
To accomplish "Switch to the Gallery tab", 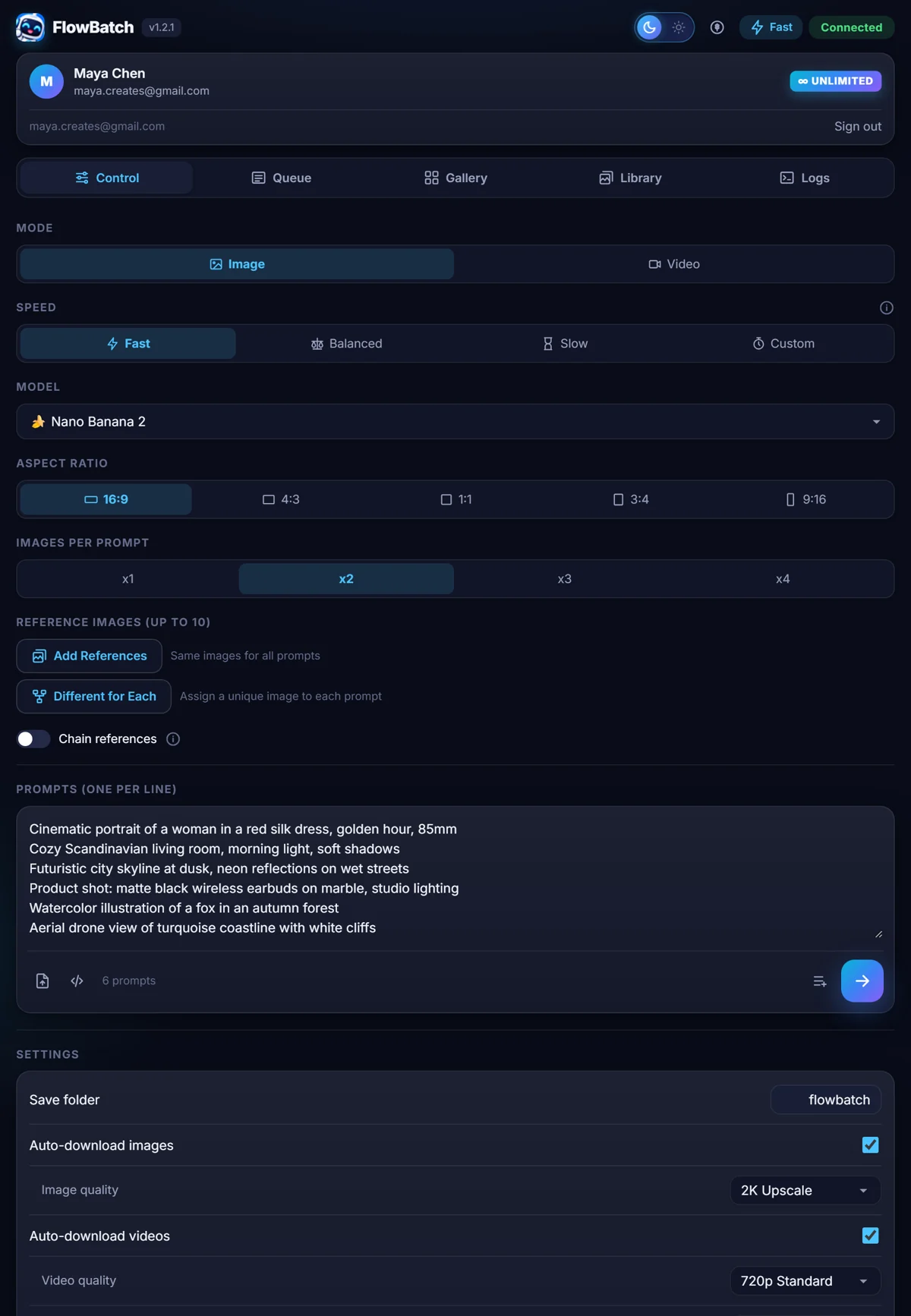I will (x=455, y=178).
